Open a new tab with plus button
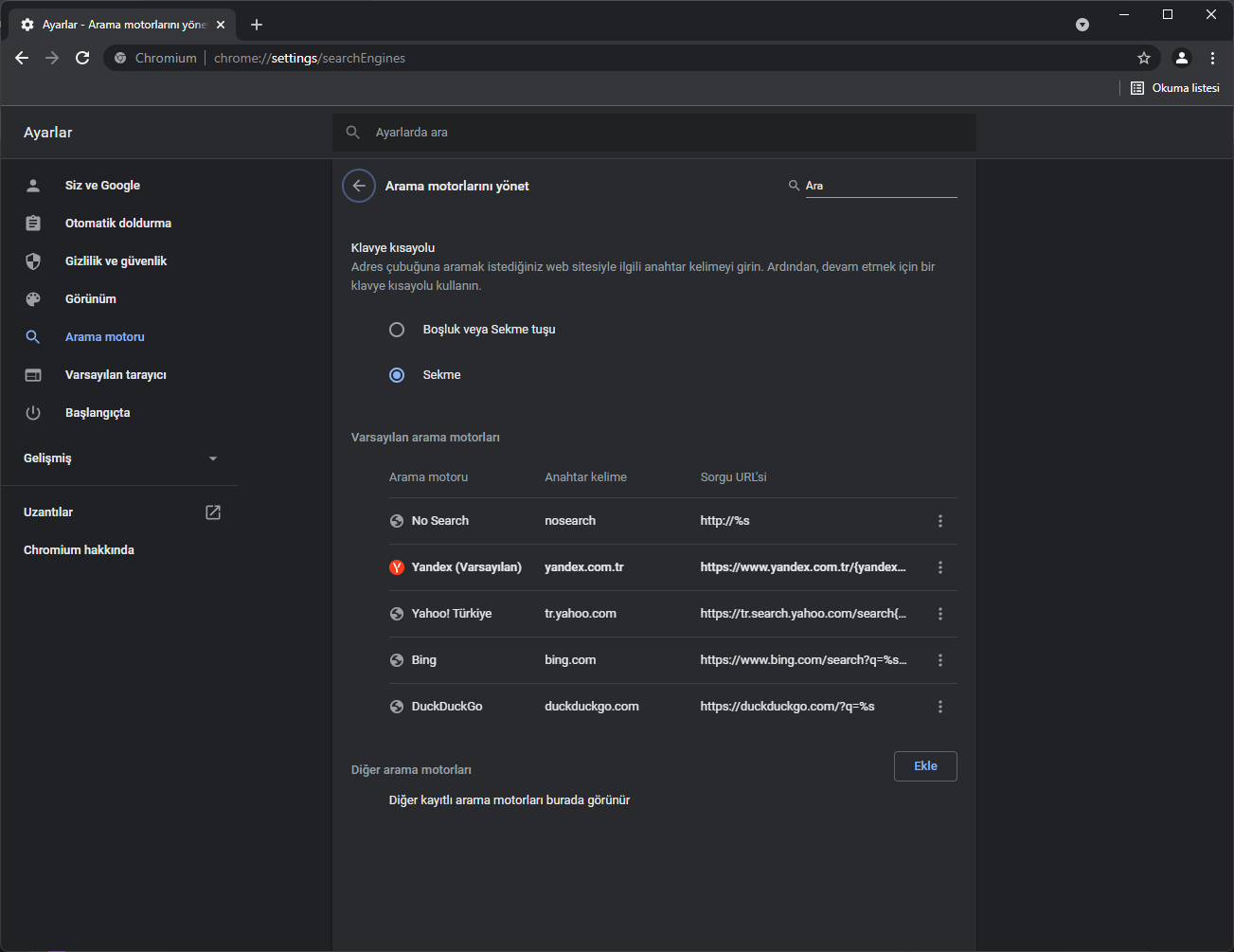1234x952 pixels. point(257,25)
